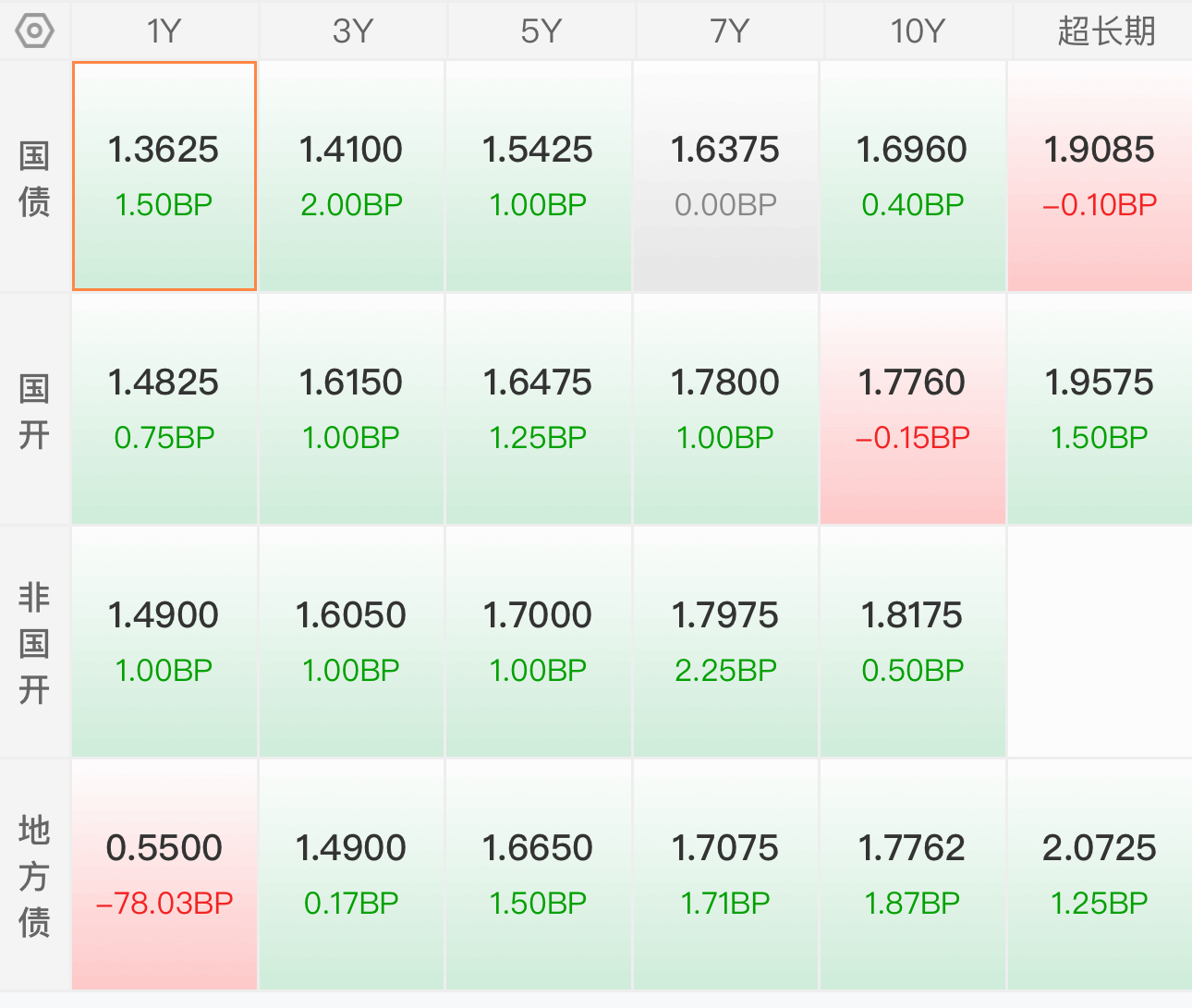Select the 超长期 column header
The height and width of the screenshot is (1008, 1192).
click(1106, 31)
